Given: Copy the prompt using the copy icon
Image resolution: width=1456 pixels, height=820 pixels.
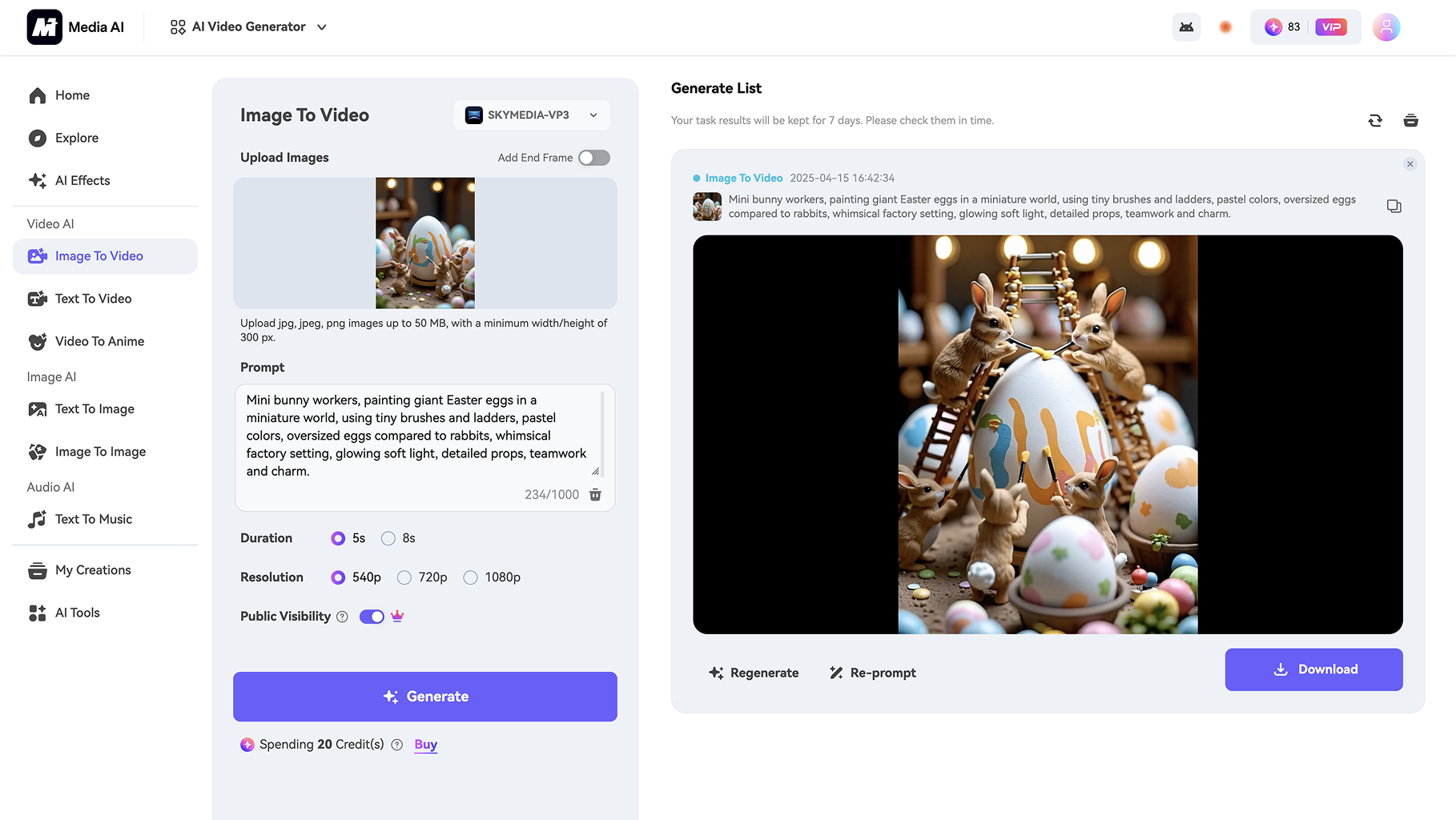Looking at the screenshot, I should pyautogui.click(x=1394, y=207).
